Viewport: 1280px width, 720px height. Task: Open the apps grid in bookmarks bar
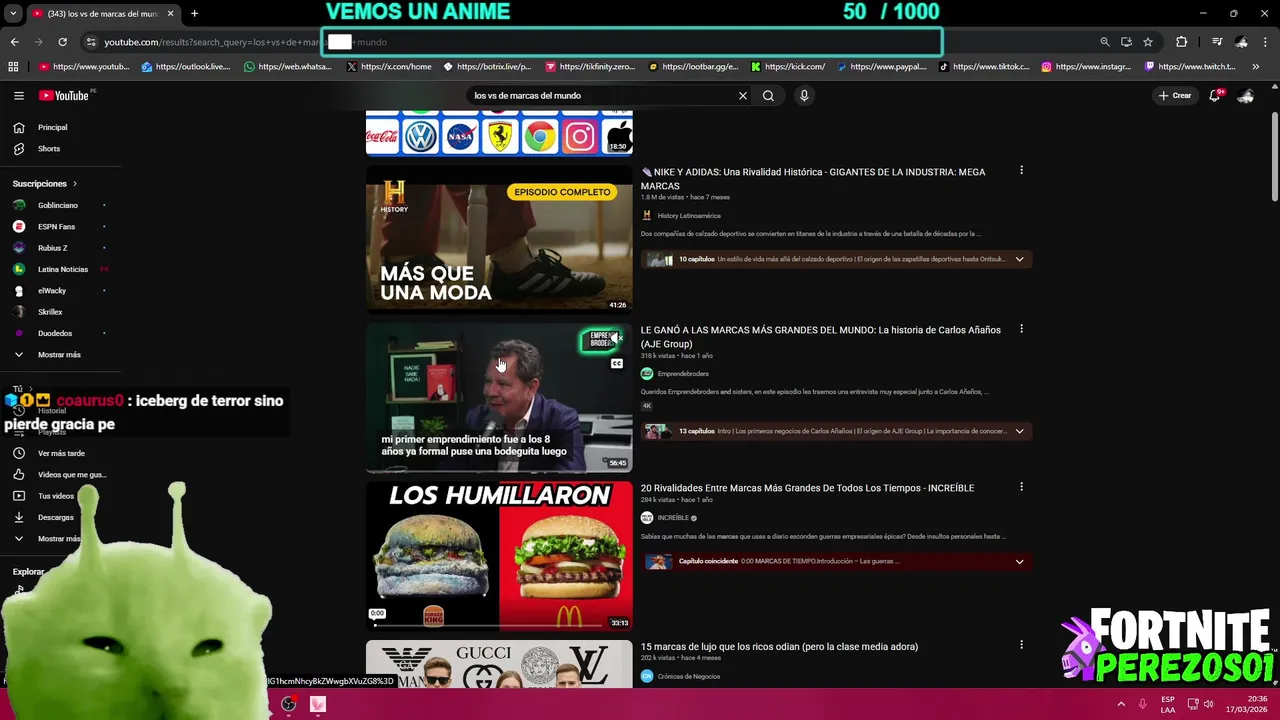13,67
